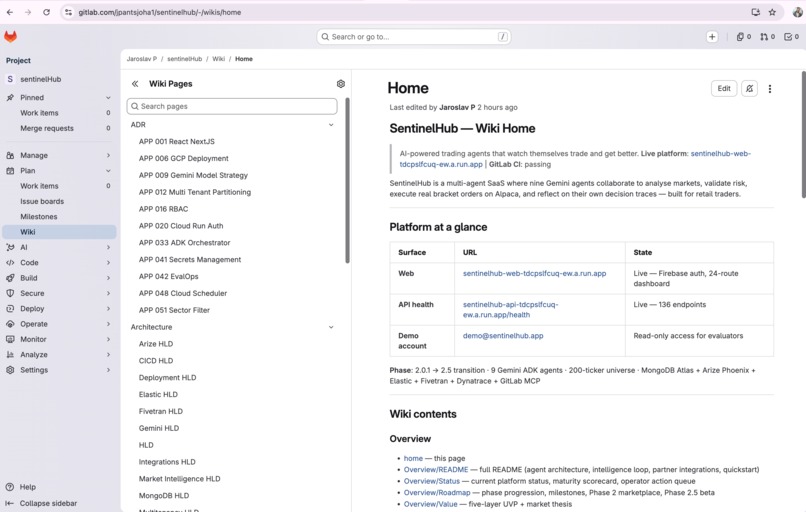
Task: Open the Overview/Status link
Action: (432, 481)
